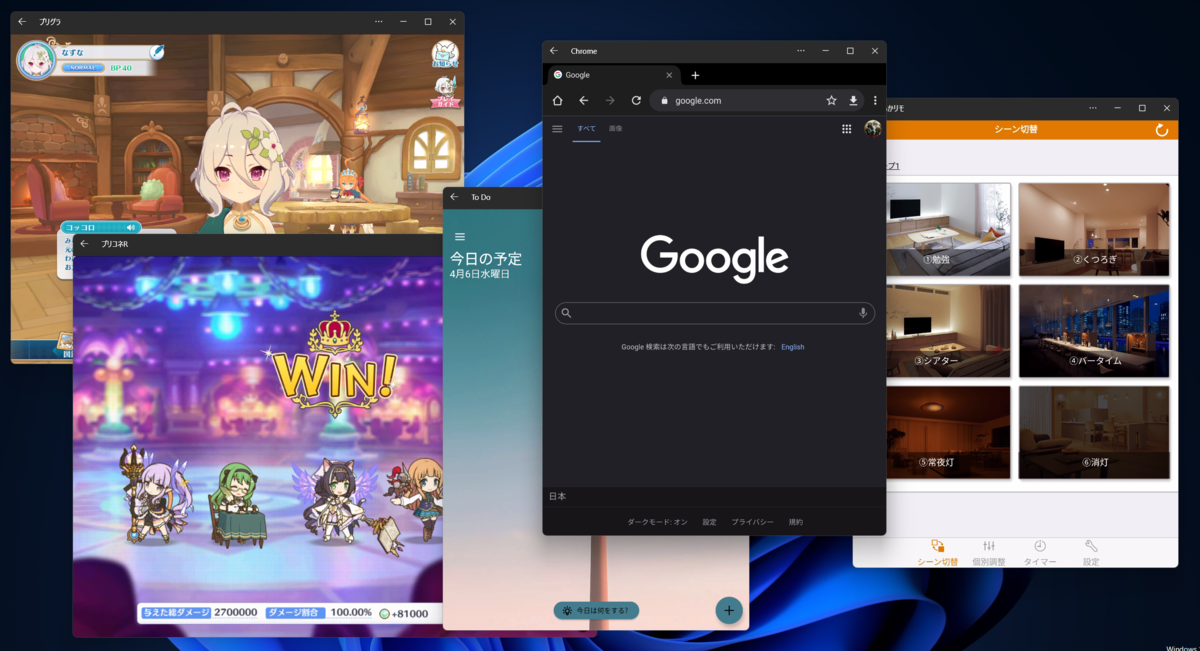Open 個別調整 bottom tab
This screenshot has height=651, width=1200.
(989, 553)
